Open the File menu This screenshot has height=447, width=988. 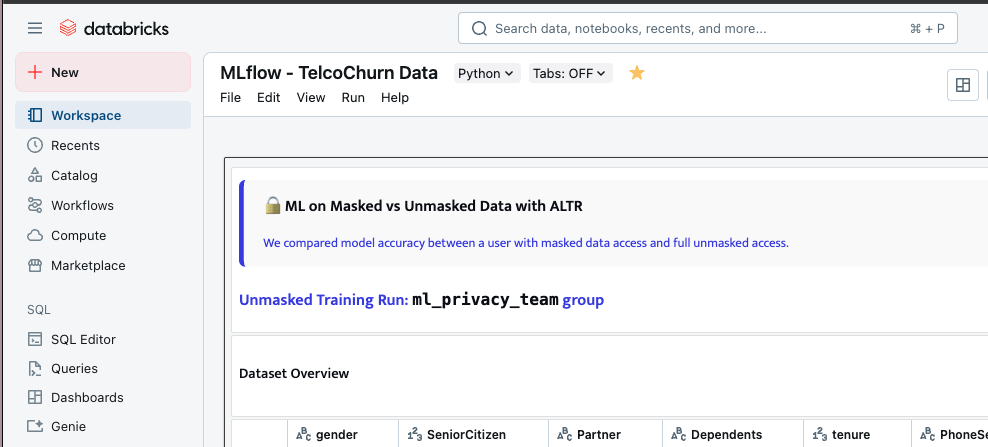coord(231,97)
